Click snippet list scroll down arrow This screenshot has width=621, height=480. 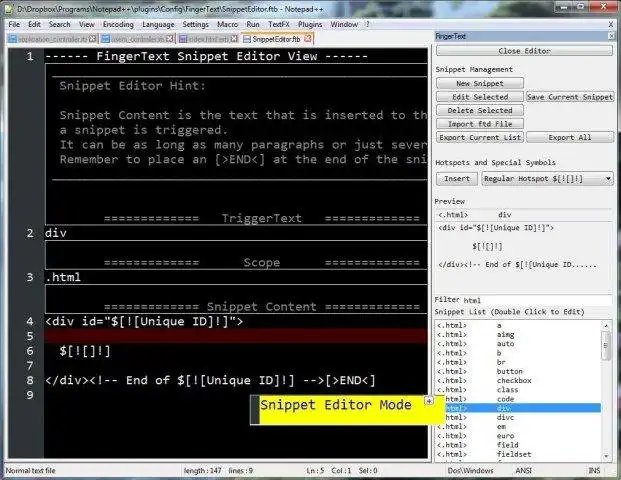coord(606,456)
